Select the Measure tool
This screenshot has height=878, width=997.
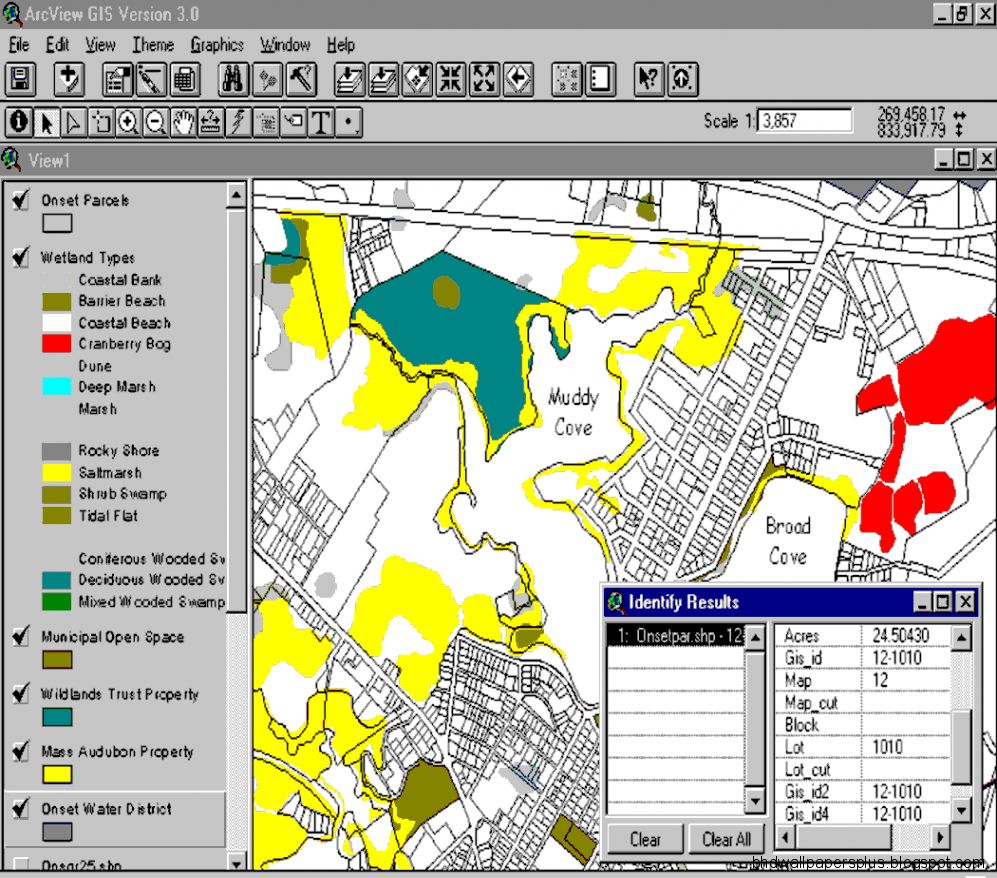(210, 122)
